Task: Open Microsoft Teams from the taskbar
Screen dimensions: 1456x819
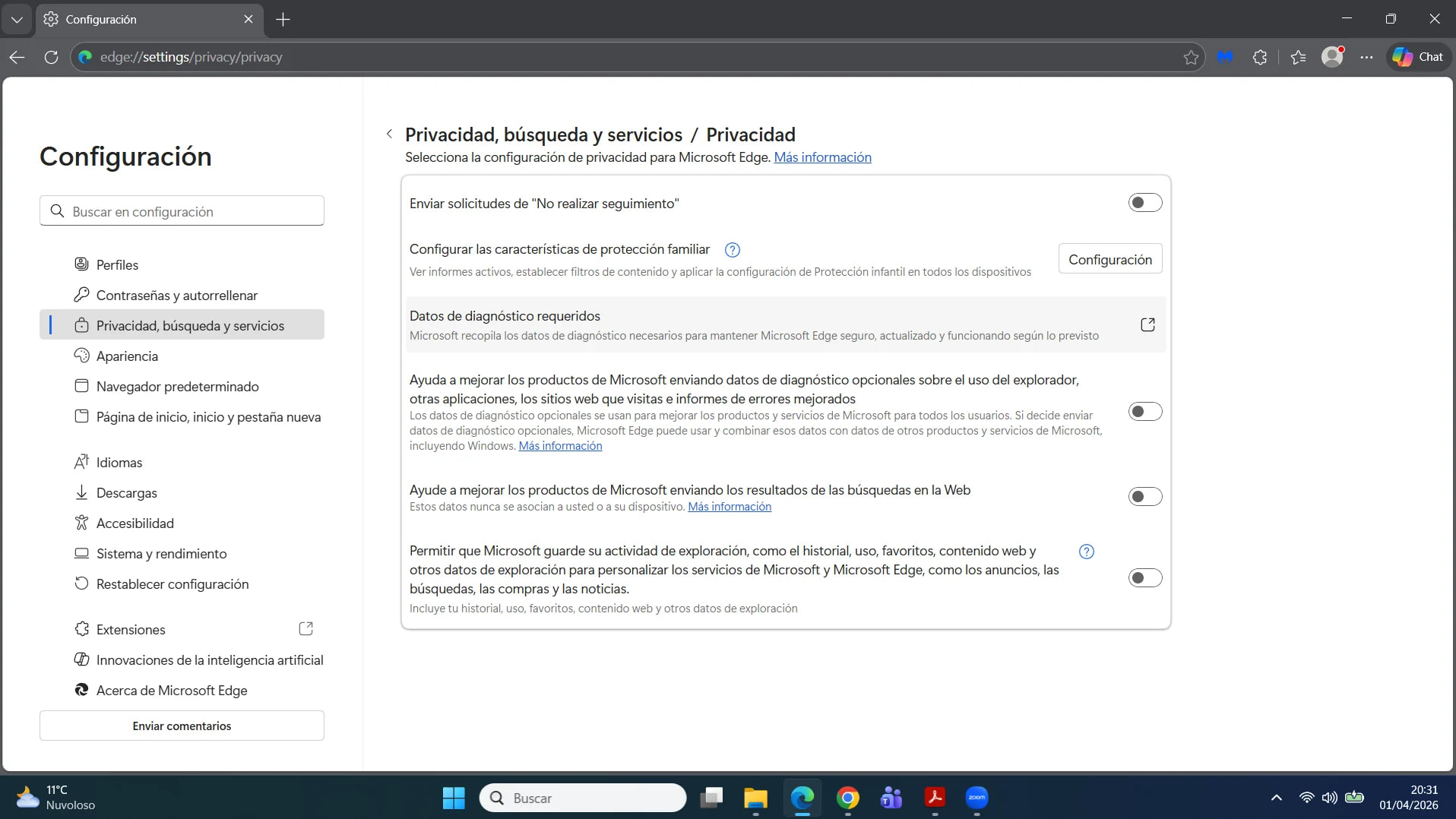Action: point(891,798)
